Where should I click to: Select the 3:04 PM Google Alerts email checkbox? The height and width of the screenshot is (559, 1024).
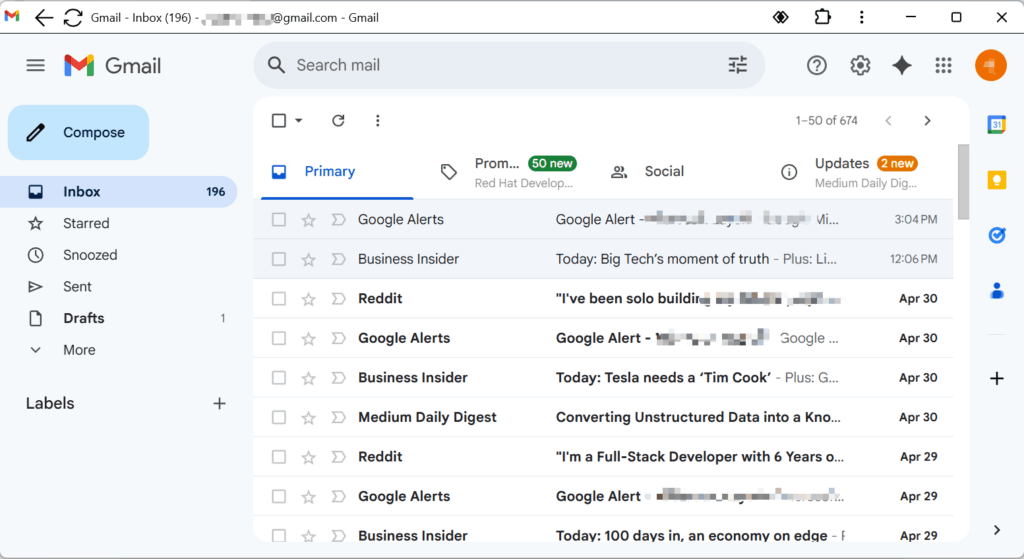click(279, 219)
